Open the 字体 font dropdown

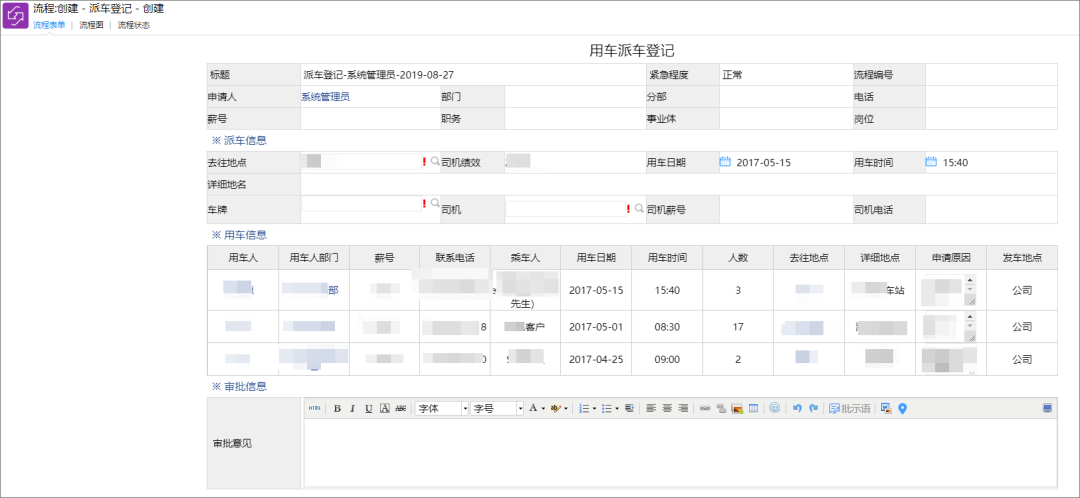442,408
